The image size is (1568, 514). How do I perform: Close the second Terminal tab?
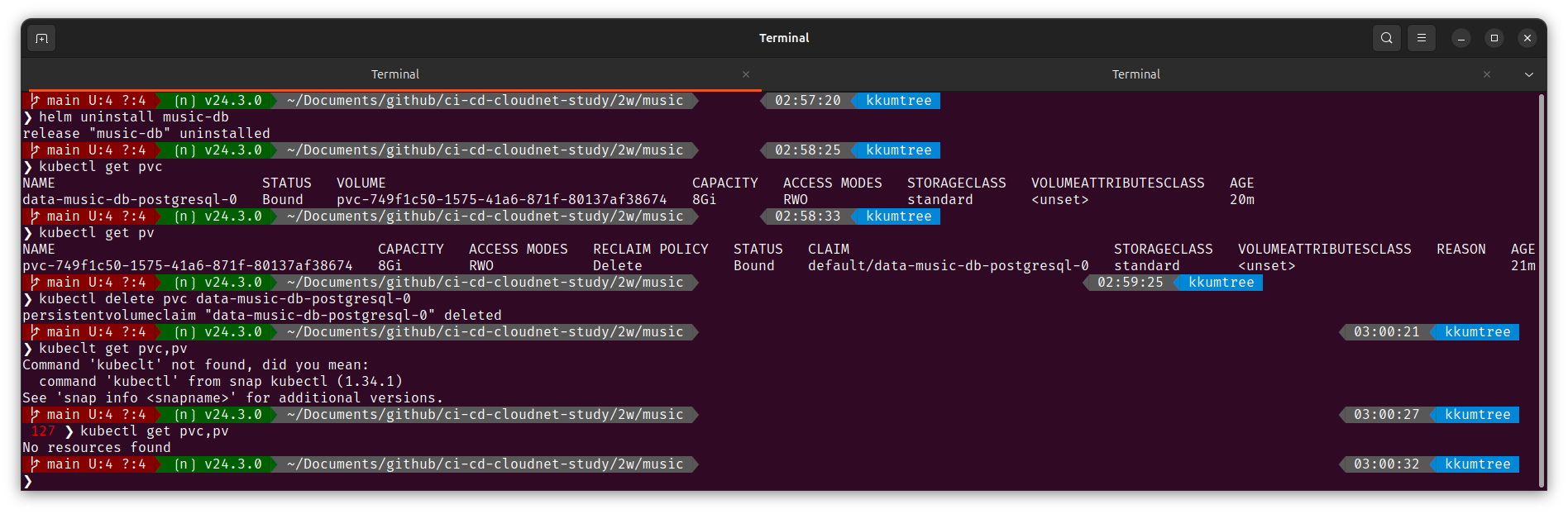pos(1487,74)
